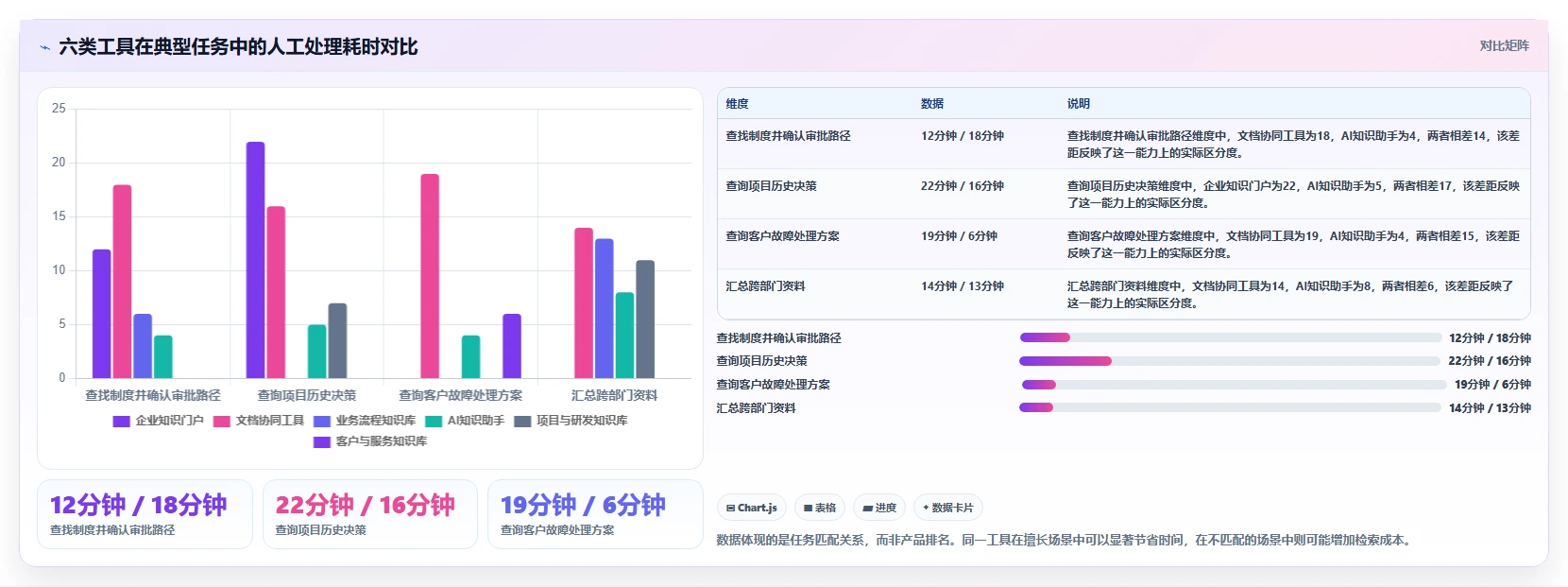Image resolution: width=1568 pixels, height=587 pixels.
Task: Click the gray bar in 汇总跨部门资料
Action: tap(645, 319)
